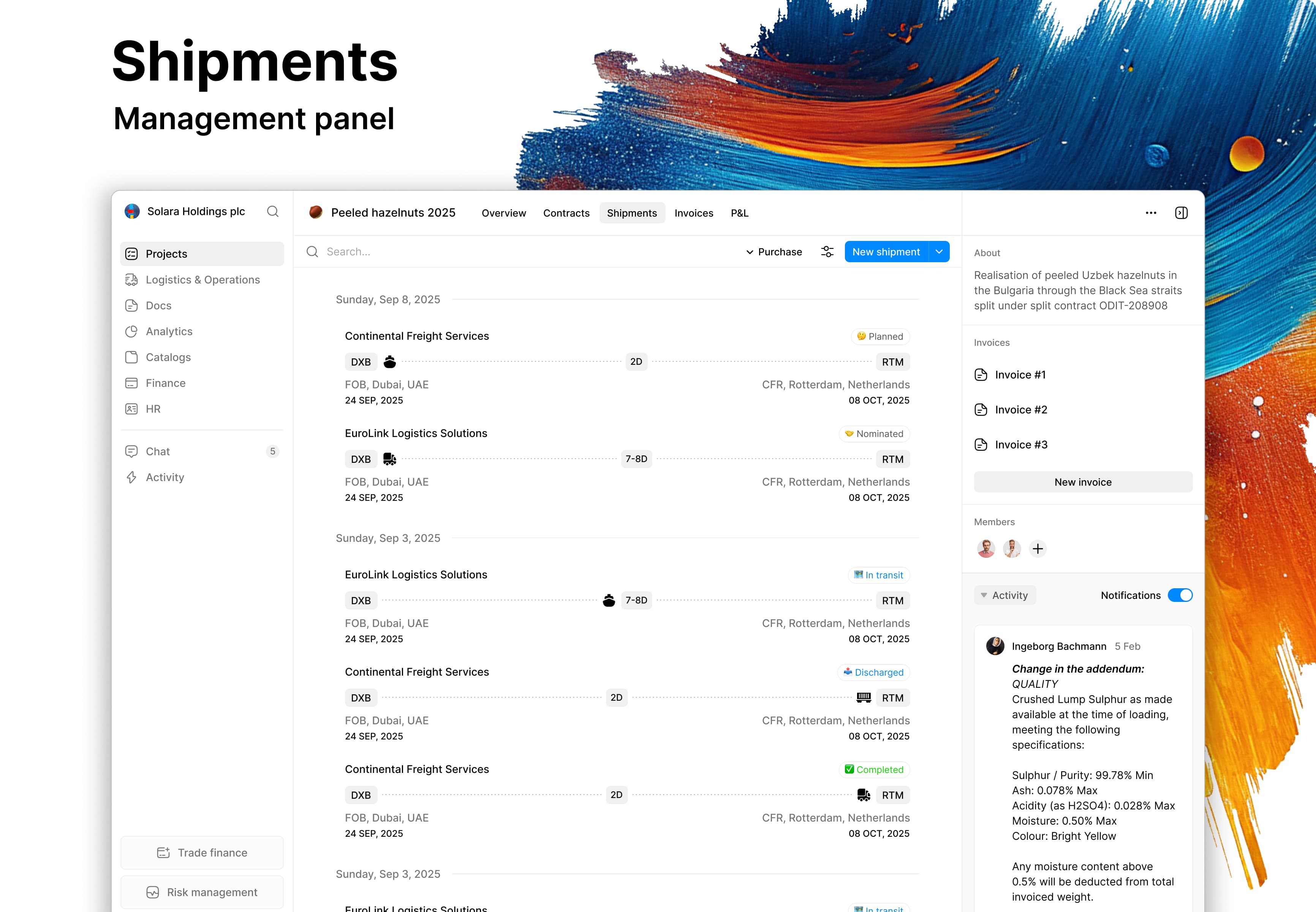The height and width of the screenshot is (912, 1316).
Task: Click the Planned status badge
Action: [880, 336]
